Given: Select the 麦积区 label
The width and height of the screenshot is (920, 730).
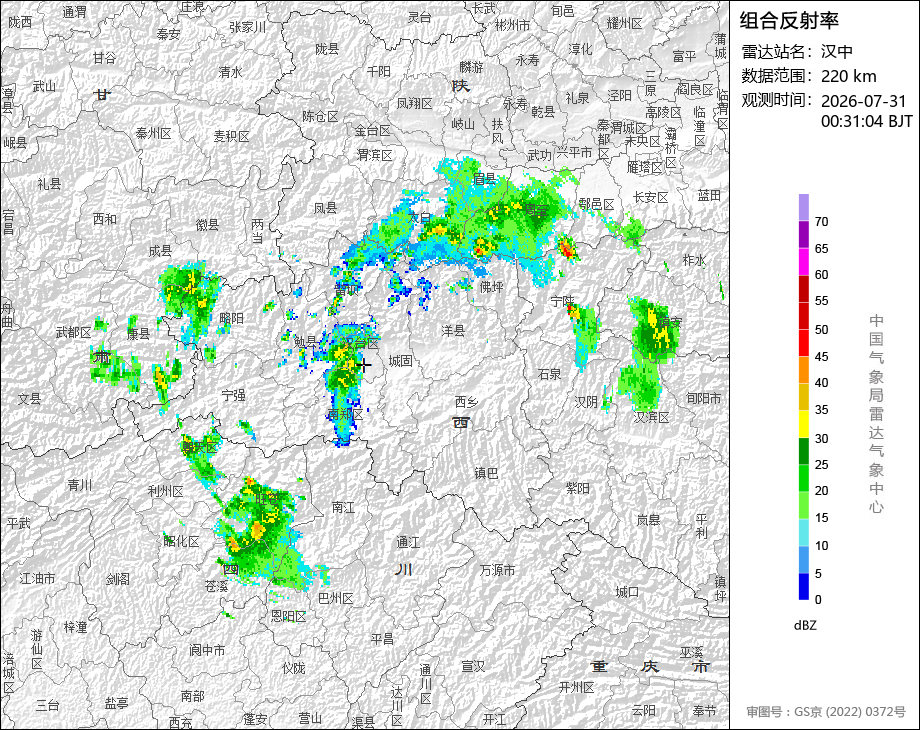Looking at the screenshot, I should click(x=231, y=137).
